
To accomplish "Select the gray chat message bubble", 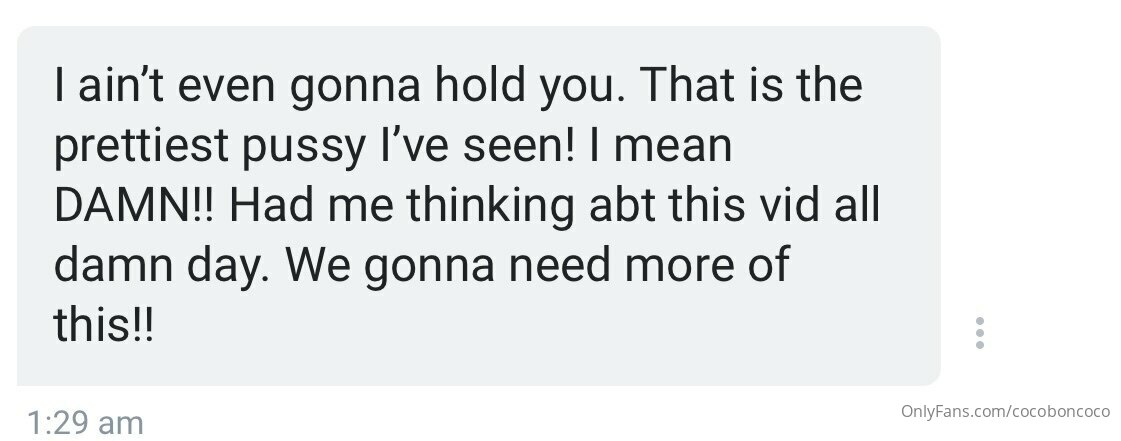I will click(478, 206).
